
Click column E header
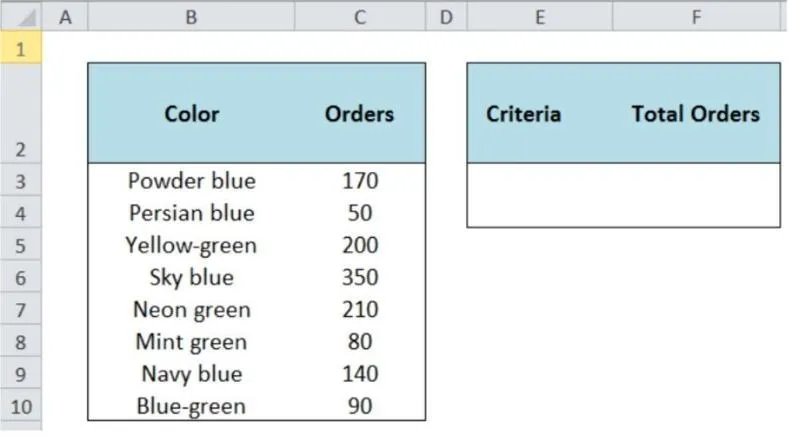(x=540, y=16)
